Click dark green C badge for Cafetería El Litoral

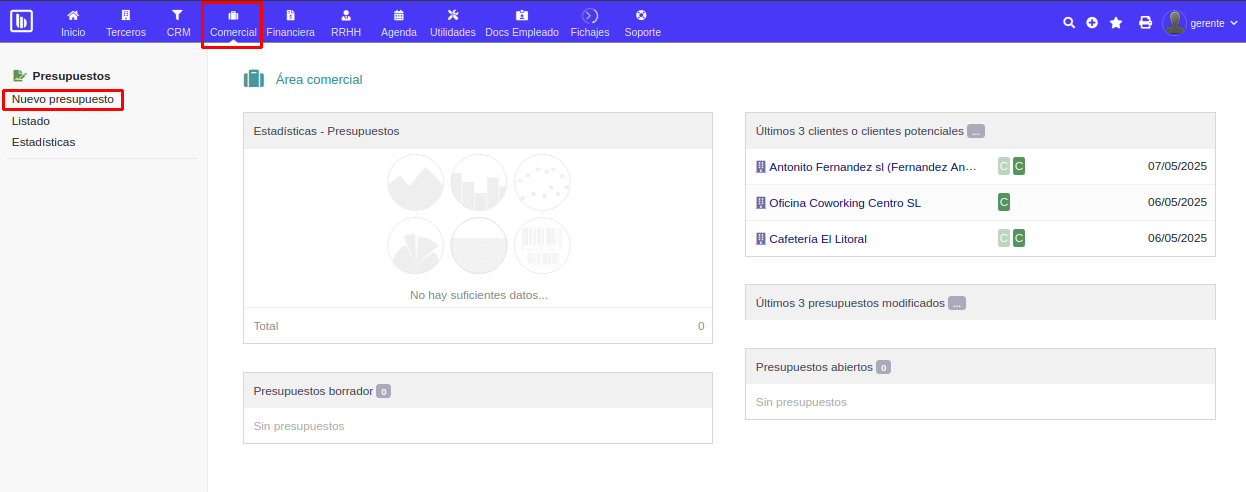[1019, 238]
